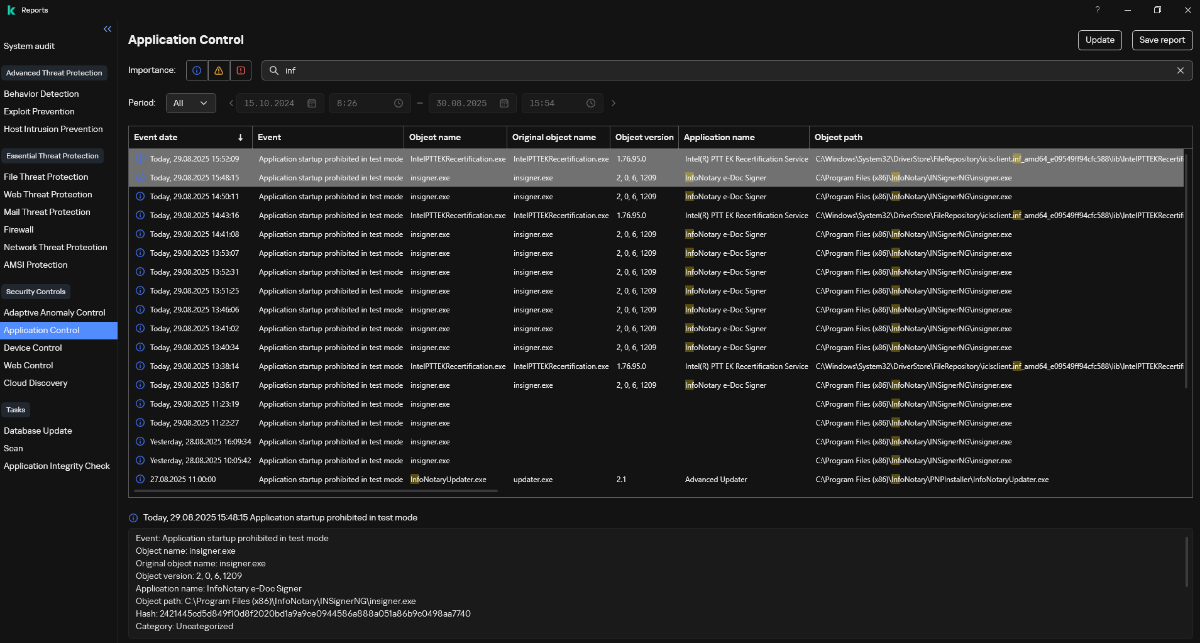Click the event details pane scrollbar
Image resolution: width=1200 pixels, height=643 pixels.
(x=1187, y=560)
